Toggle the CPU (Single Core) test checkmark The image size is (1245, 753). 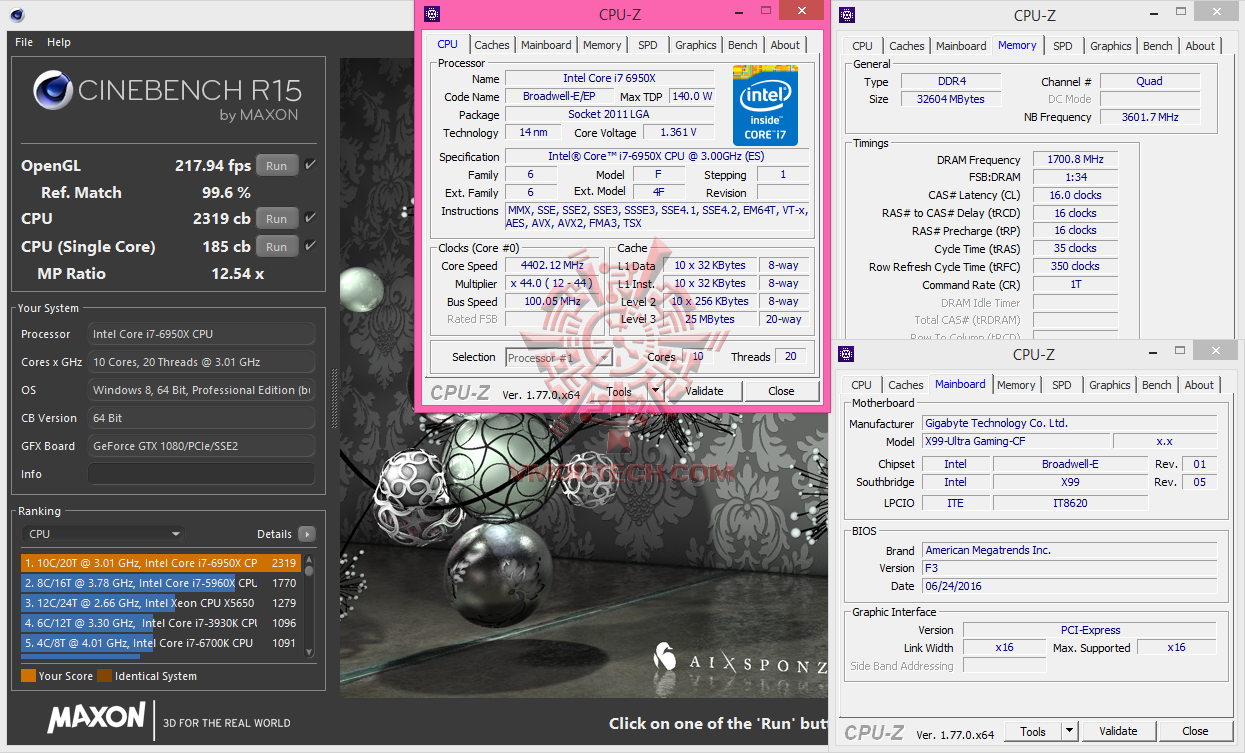(310, 246)
